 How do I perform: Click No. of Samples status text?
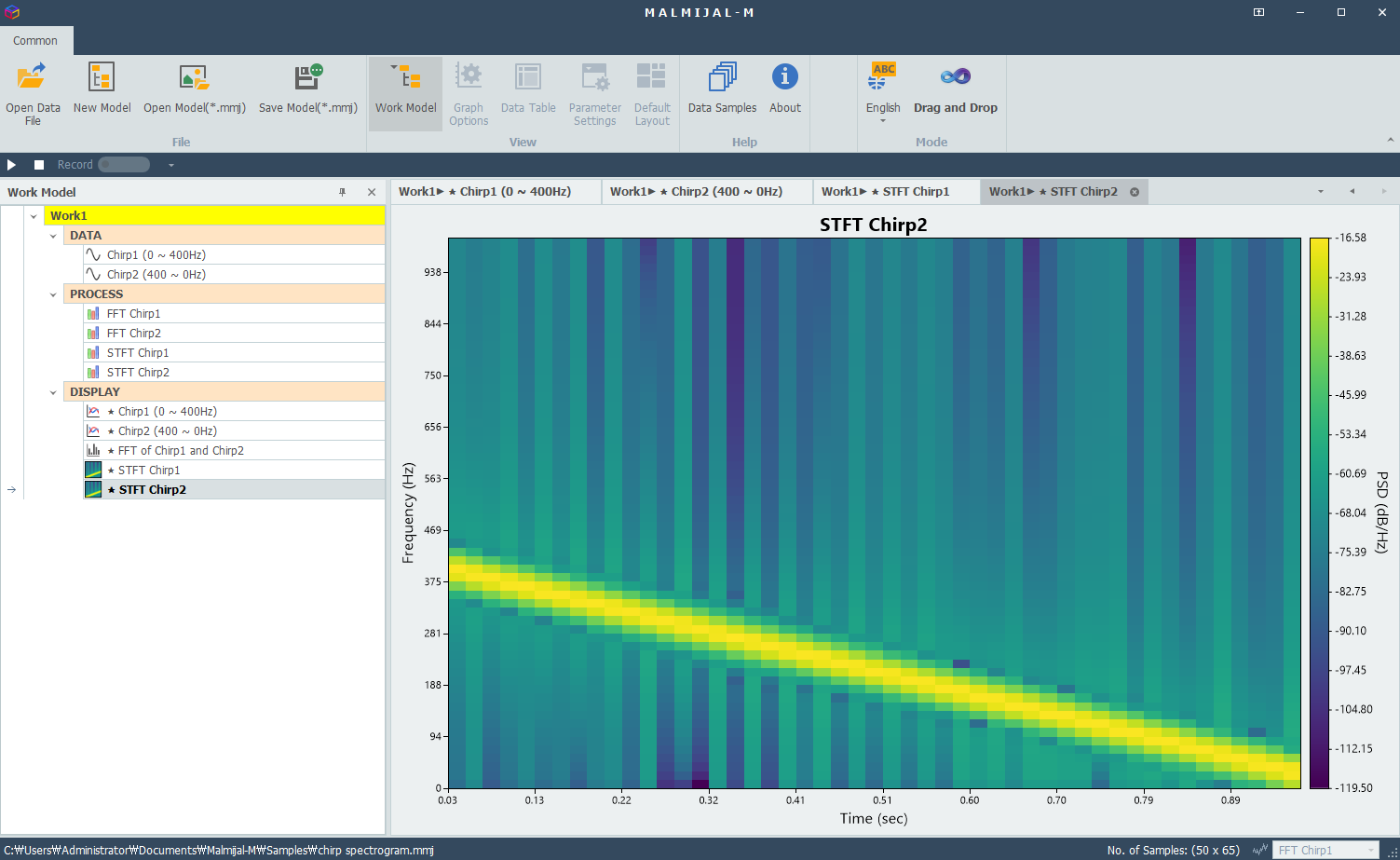coord(1174,850)
